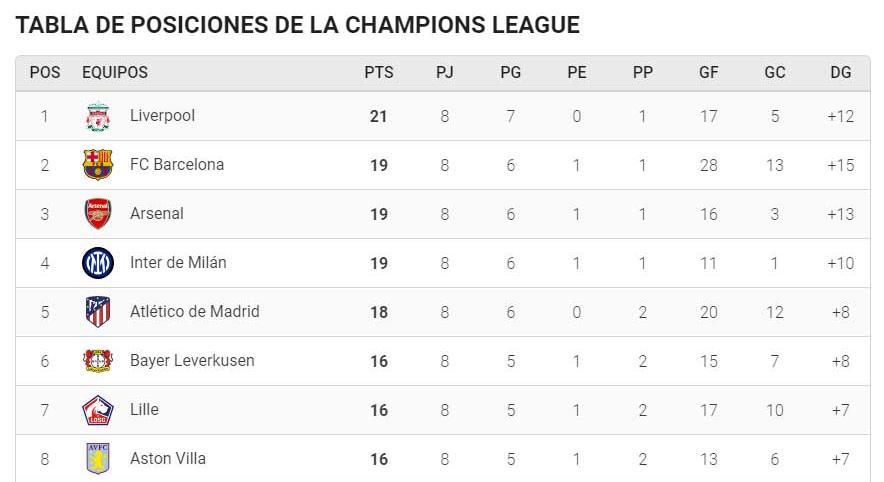Click the FC Barcelona crest
The width and height of the screenshot is (884, 482).
pyautogui.click(x=98, y=165)
